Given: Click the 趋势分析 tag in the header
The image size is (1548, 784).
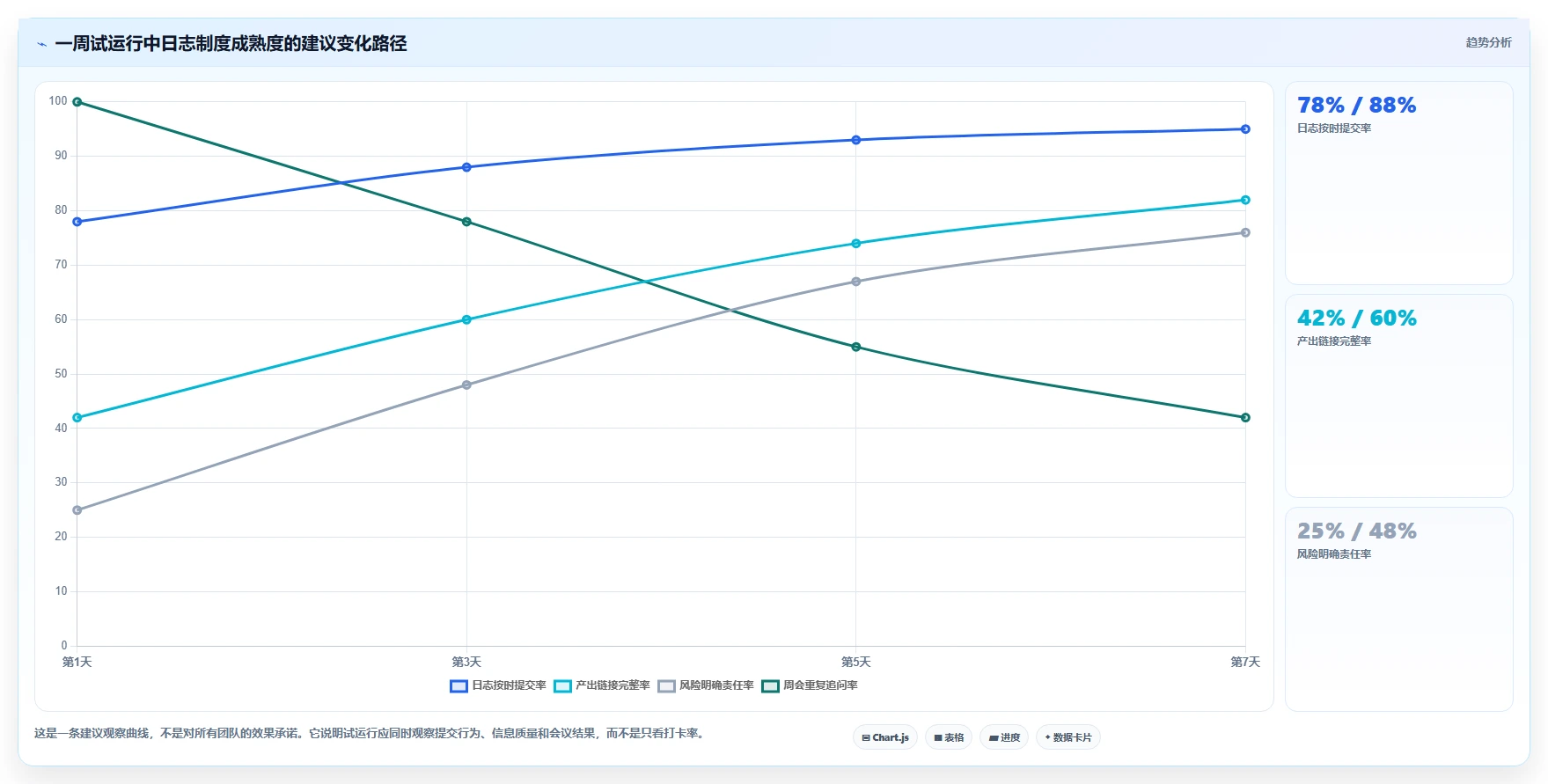Looking at the screenshot, I should 1488,42.
